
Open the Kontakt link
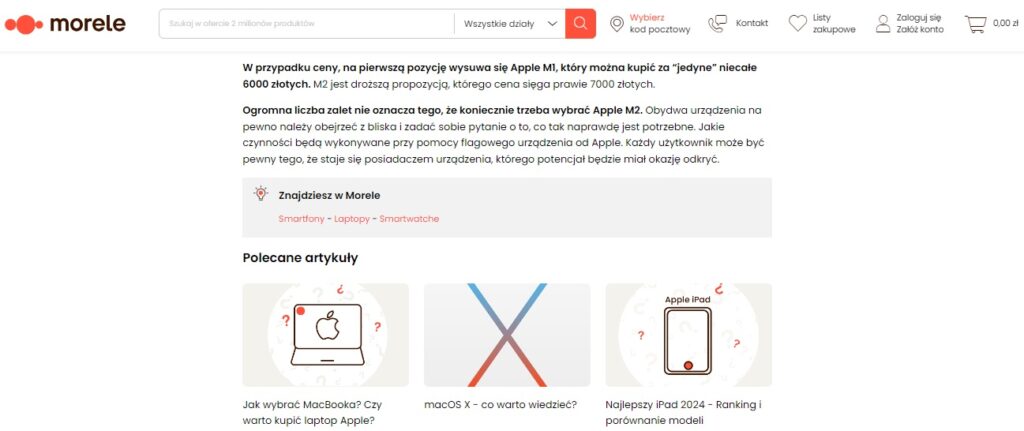752,24
